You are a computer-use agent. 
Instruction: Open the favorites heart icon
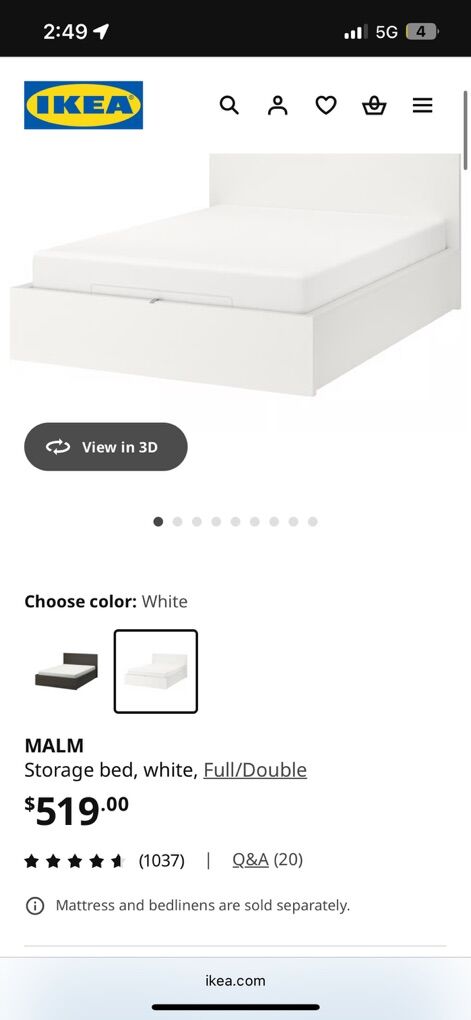326,105
